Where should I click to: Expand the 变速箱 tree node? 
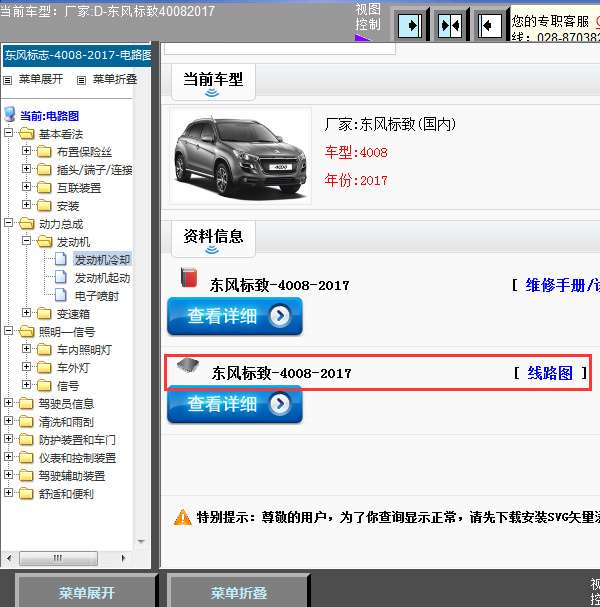point(26,312)
